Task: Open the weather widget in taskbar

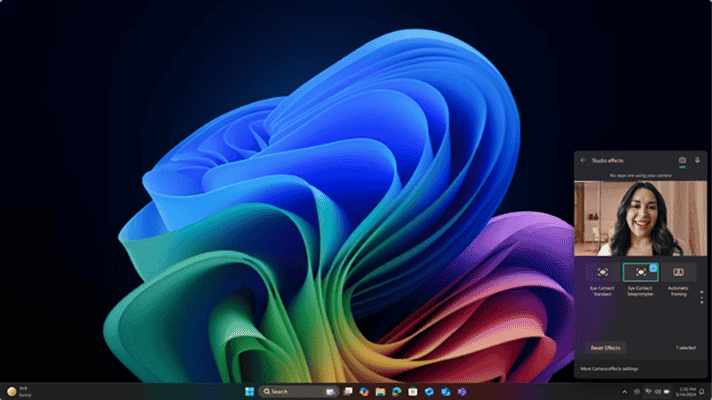Action: (18, 390)
